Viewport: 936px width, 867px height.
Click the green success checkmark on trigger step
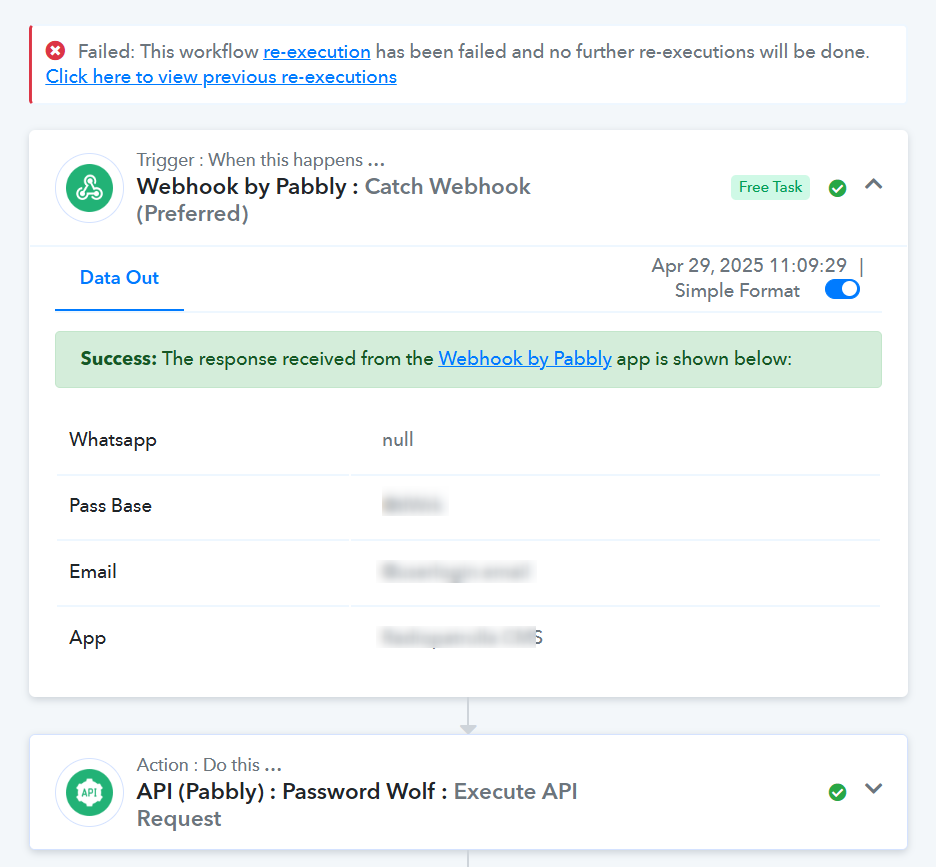point(838,188)
